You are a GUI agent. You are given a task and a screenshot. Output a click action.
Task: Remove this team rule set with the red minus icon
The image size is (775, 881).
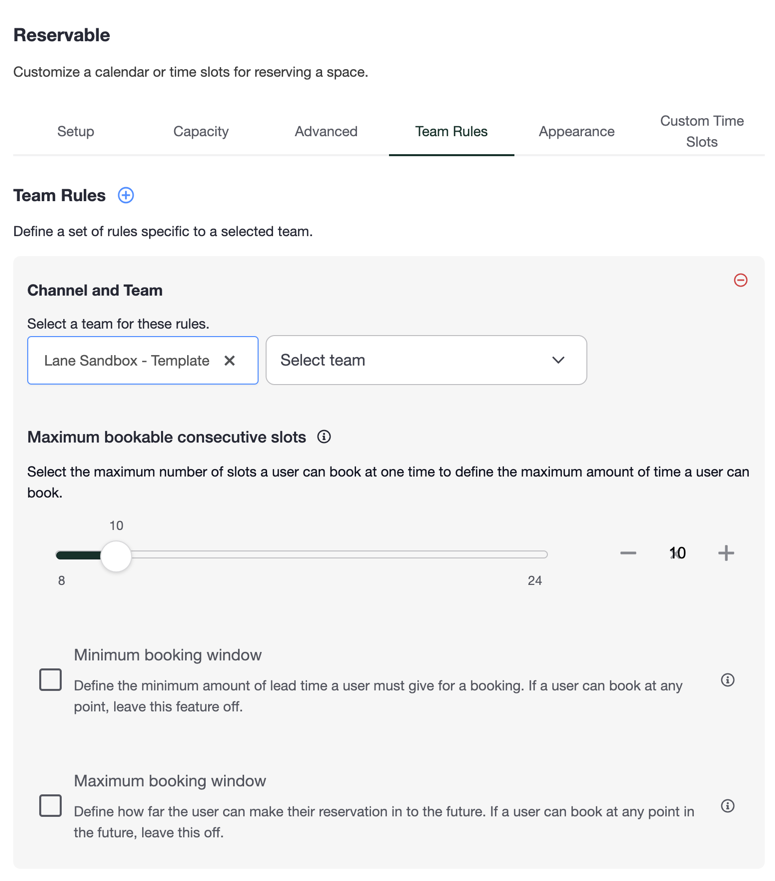click(x=740, y=280)
